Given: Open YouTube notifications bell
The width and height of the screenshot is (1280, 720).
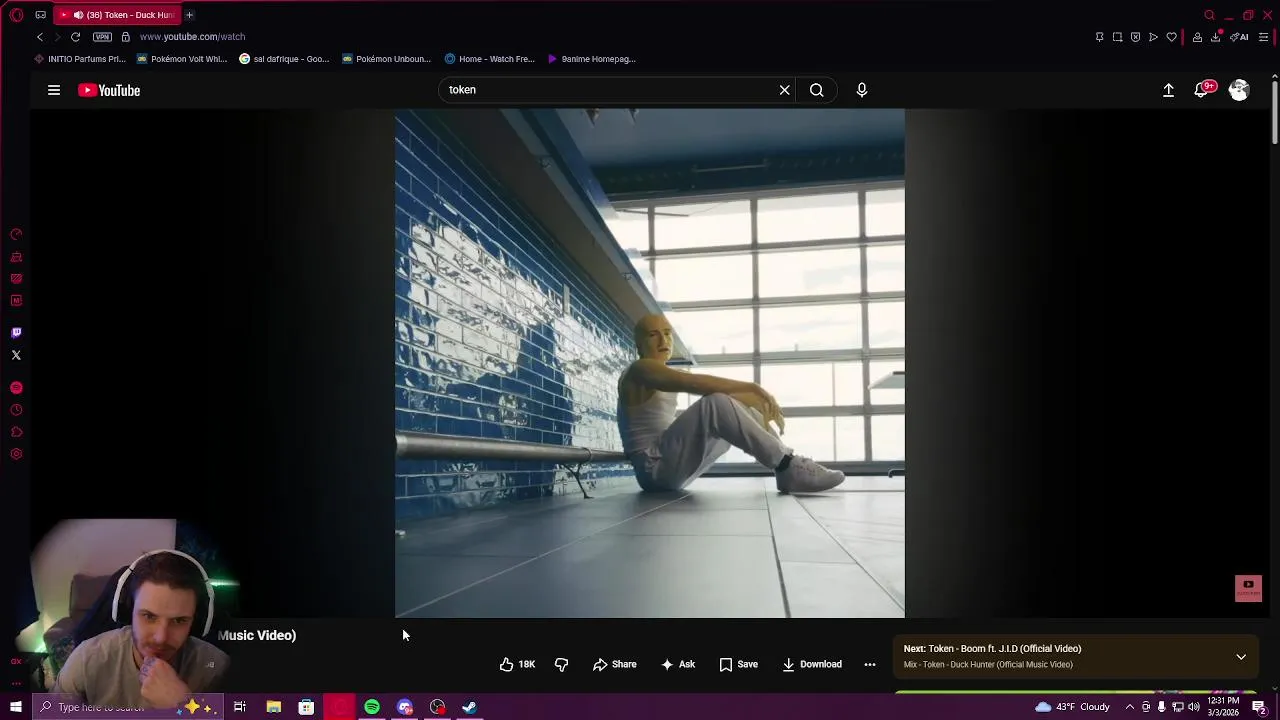Looking at the screenshot, I should (1203, 89).
